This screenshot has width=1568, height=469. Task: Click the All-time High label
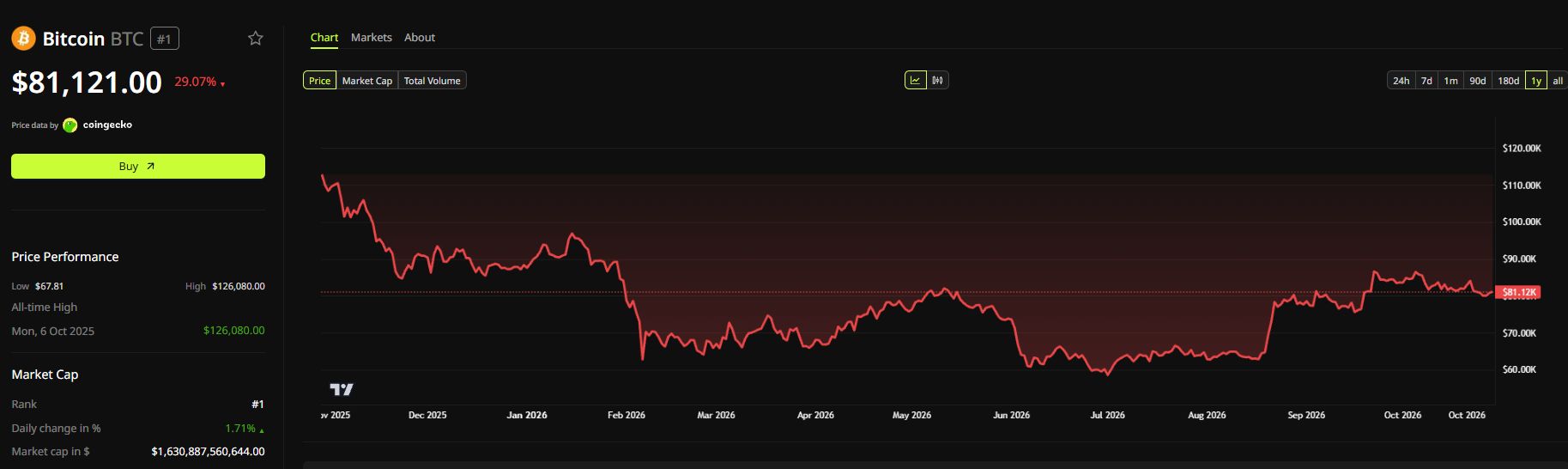pos(45,307)
